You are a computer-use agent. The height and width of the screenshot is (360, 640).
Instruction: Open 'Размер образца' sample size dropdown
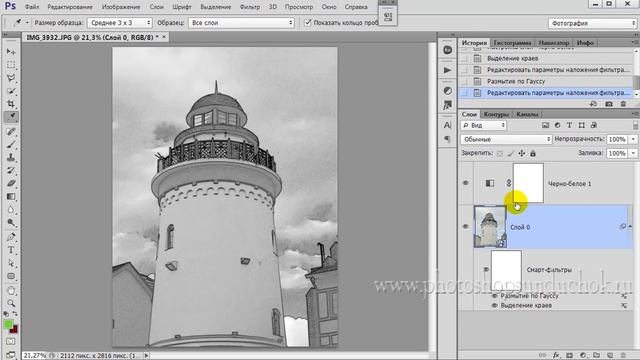pos(120,23)
